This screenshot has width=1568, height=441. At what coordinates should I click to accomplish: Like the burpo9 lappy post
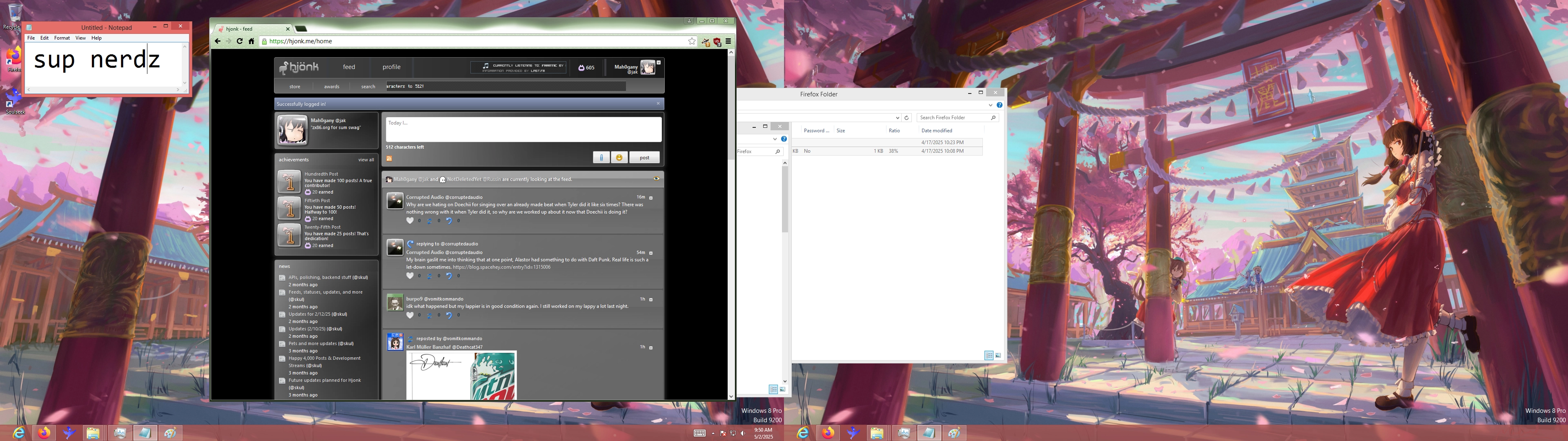click(410, 315)
